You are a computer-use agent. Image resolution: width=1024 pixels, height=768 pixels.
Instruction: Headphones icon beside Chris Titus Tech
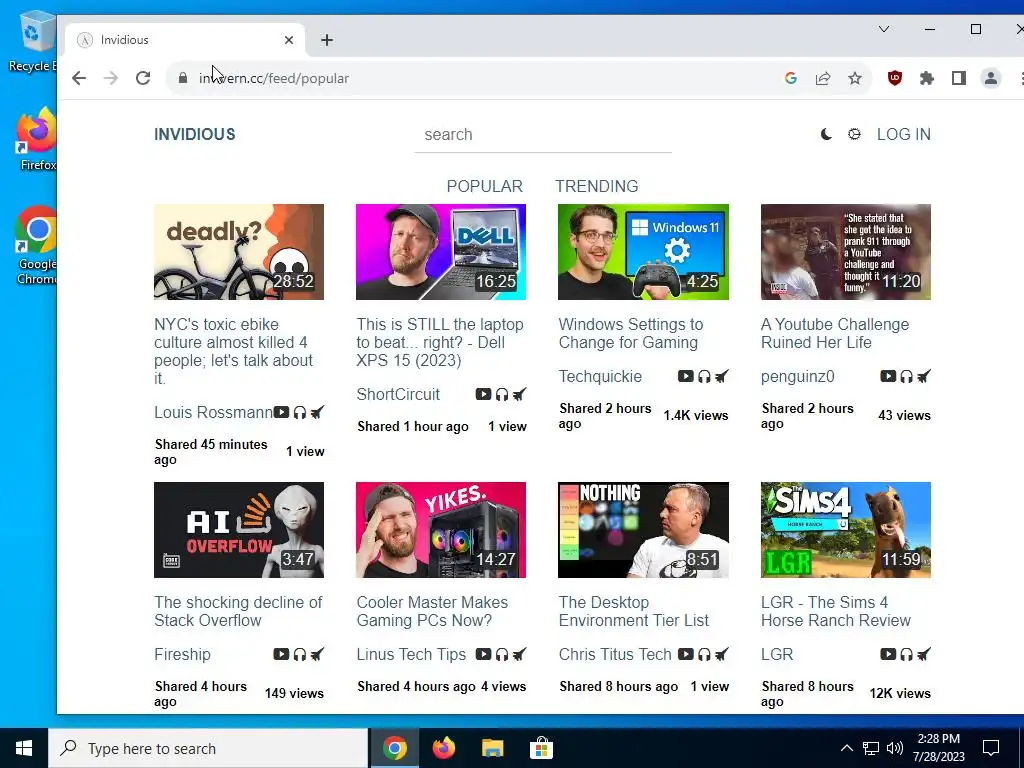704,654
